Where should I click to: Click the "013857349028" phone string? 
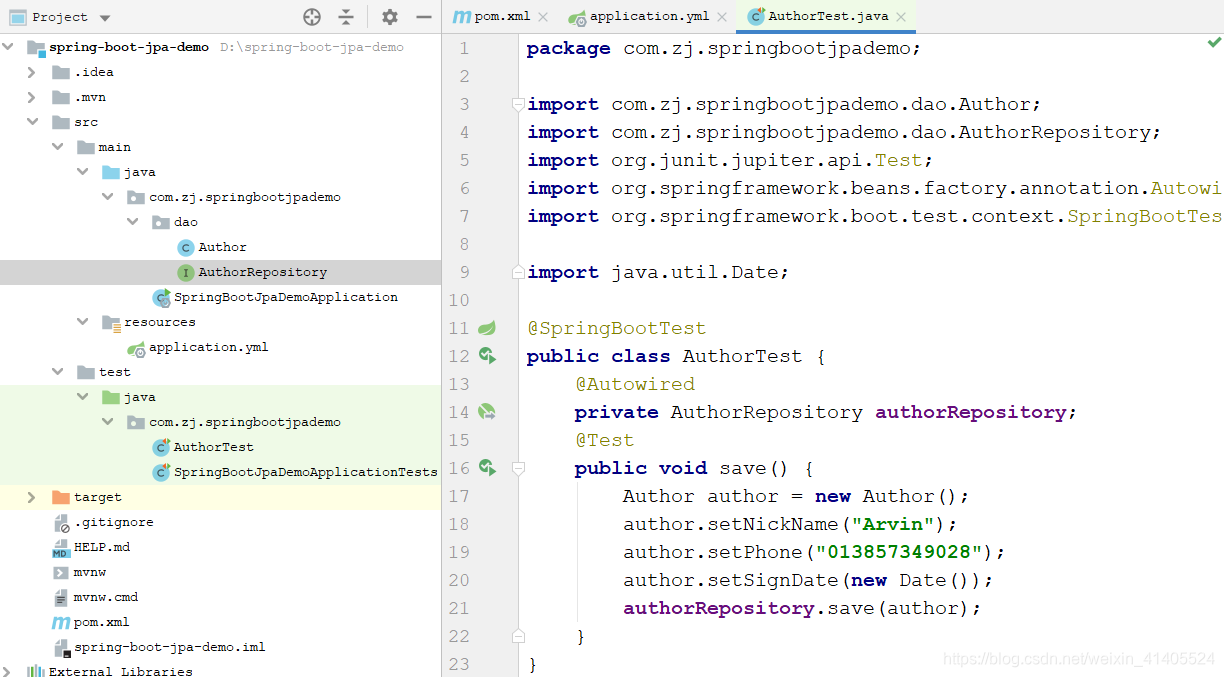899,552
